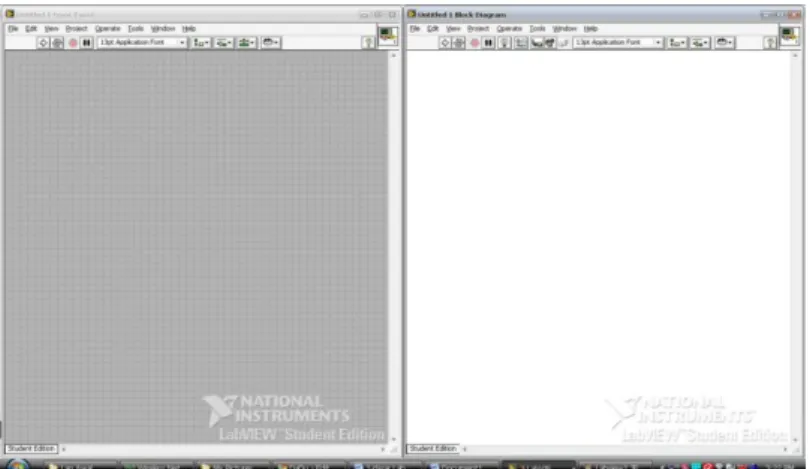Click LabVIEW icon in Front Panel title bar
The height and width of the screenshot is (469, 810).
[x=10, y=14]
